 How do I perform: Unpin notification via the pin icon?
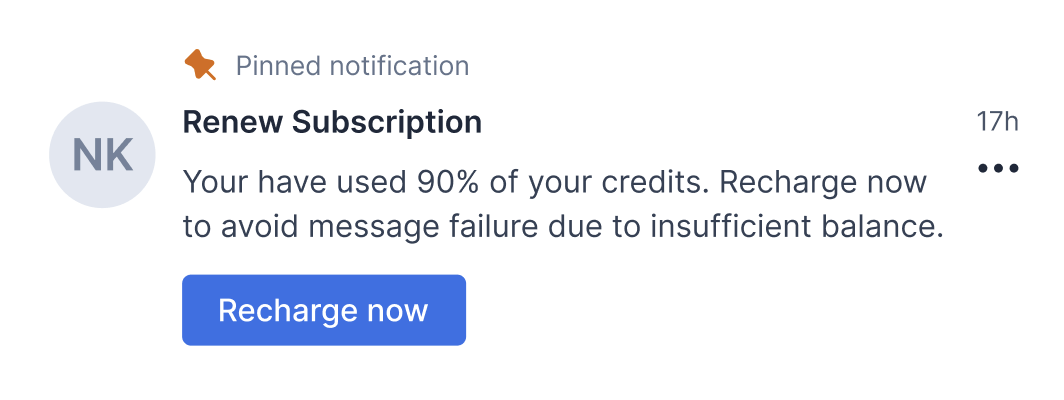pos(200,65)
